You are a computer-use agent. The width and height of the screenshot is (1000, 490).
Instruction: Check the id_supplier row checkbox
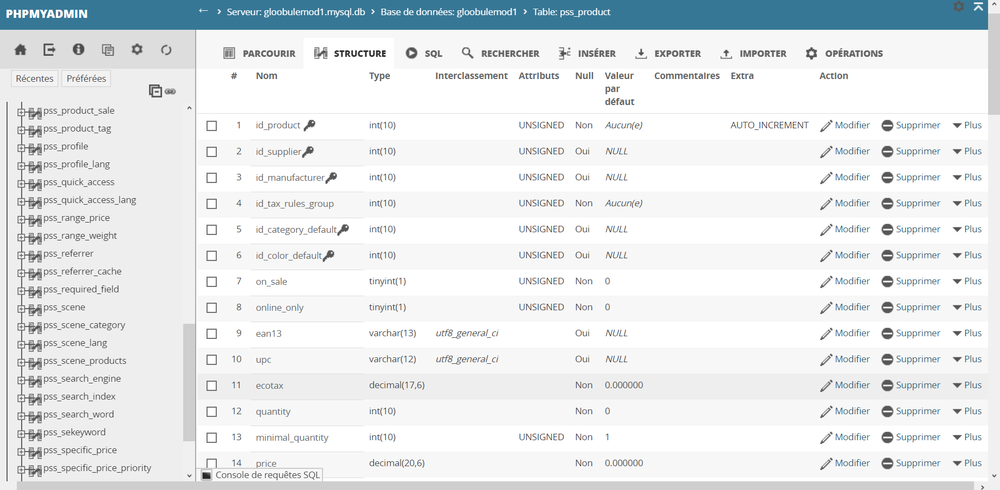(212, 152)
